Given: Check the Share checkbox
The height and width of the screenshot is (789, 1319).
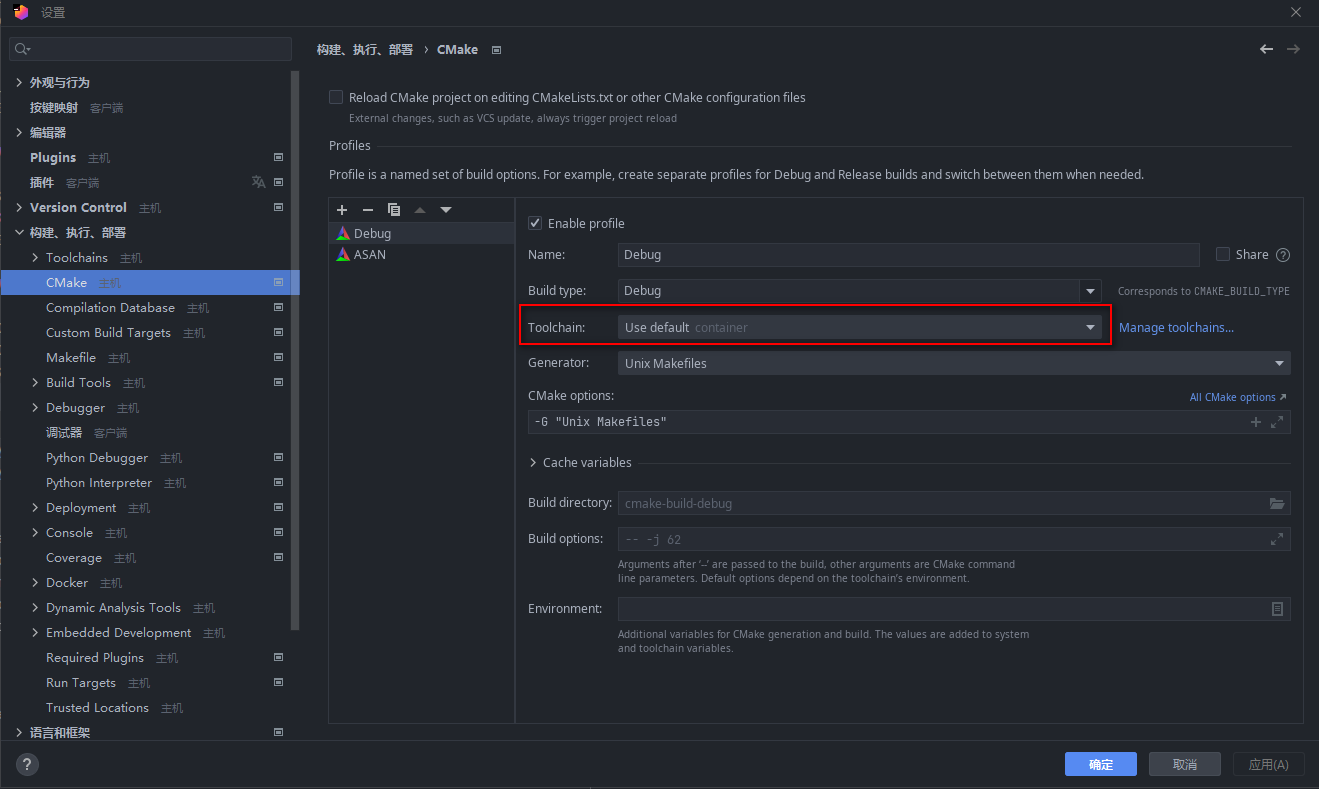Looking at the screenshot, I should click(x=1223, y=254).
